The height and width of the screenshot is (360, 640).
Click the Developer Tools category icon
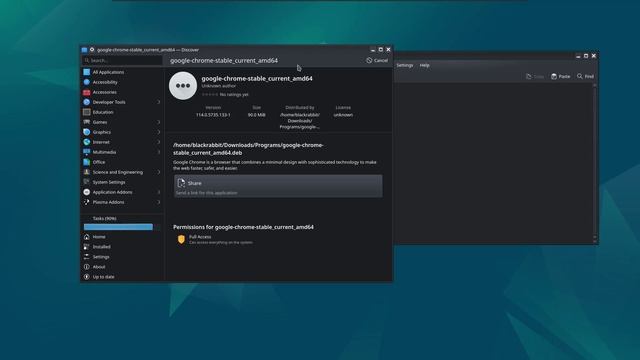pos(87,102)
